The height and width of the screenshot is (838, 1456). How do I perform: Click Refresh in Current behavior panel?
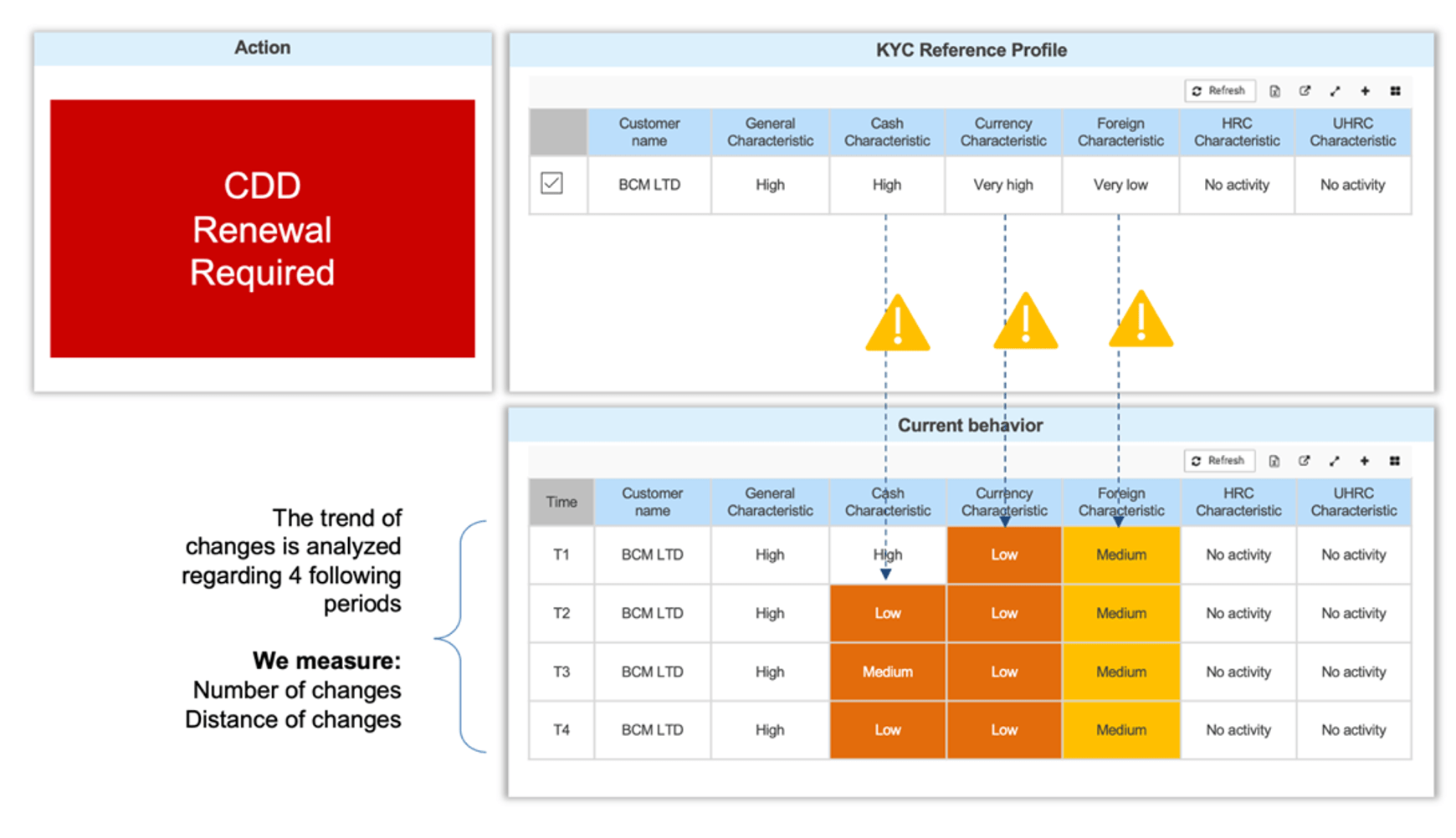point(1218,461)
